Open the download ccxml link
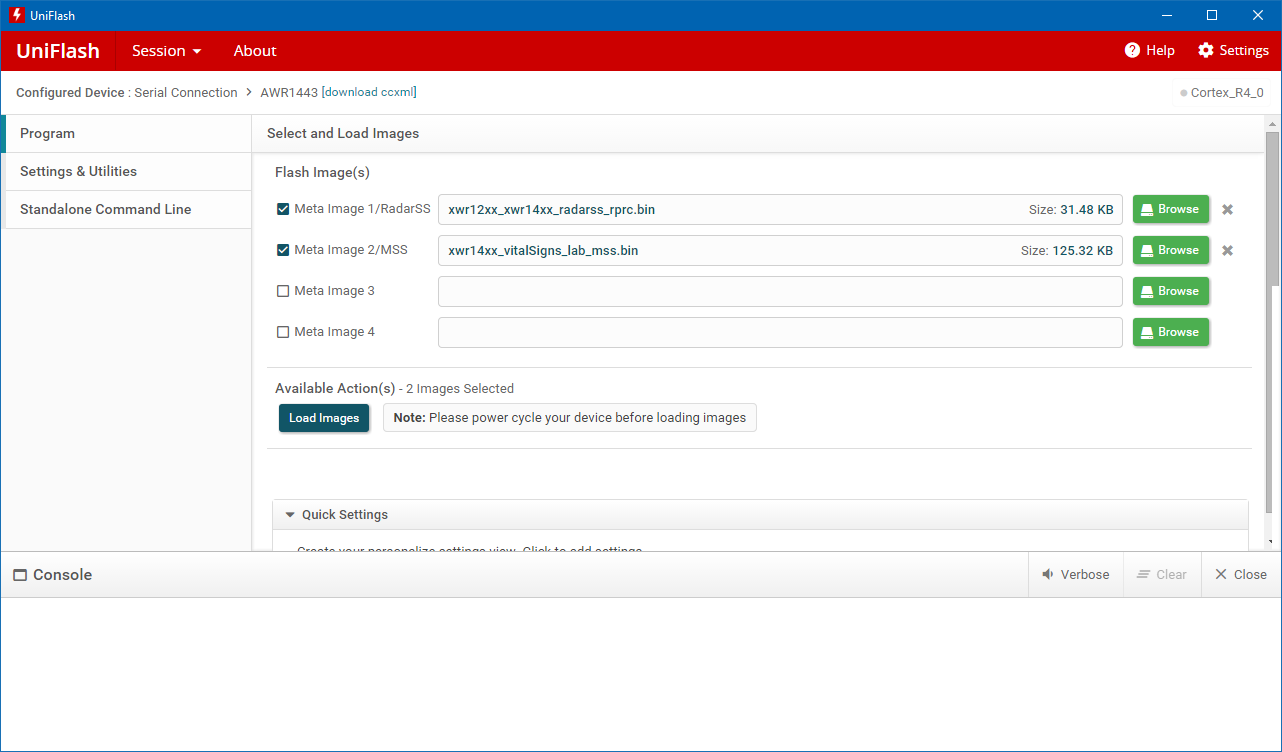 pyautogui.click(x=369, y=92)
